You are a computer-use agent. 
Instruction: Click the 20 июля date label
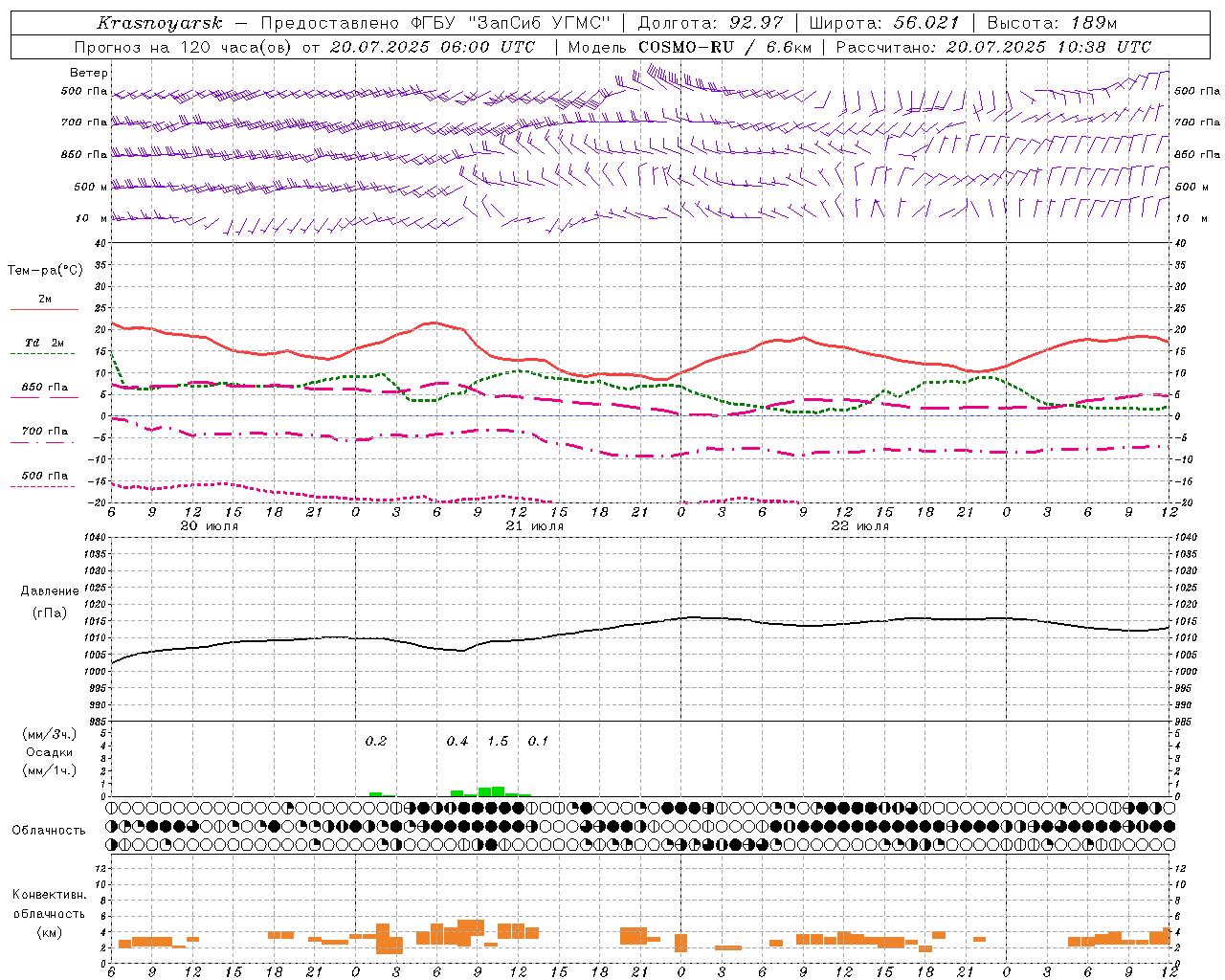(x=210, y=526)
